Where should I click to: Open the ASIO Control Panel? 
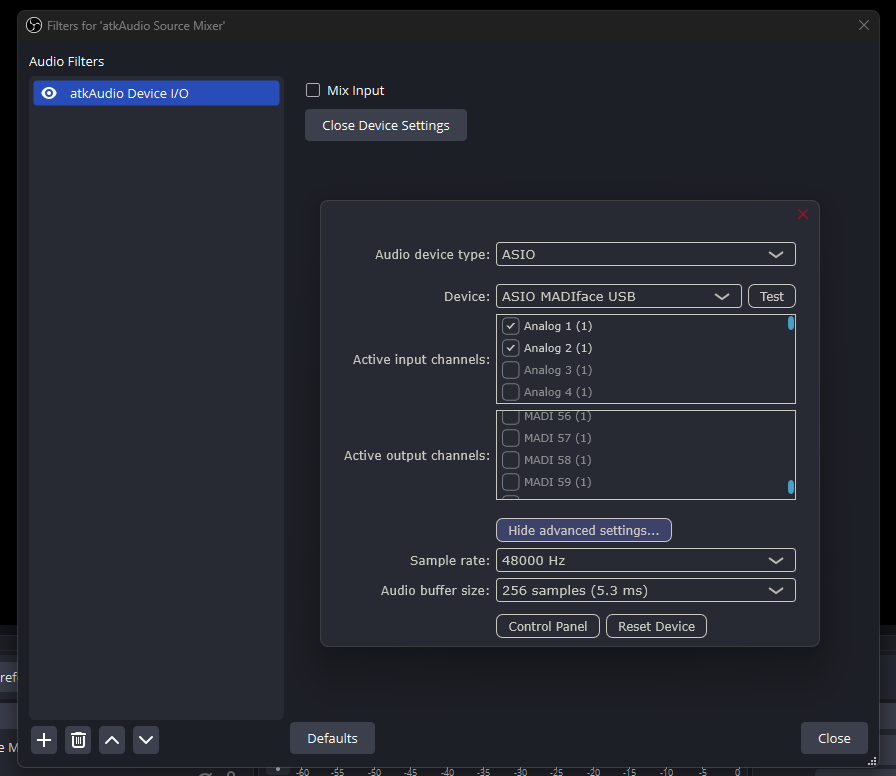click(548, 626)
